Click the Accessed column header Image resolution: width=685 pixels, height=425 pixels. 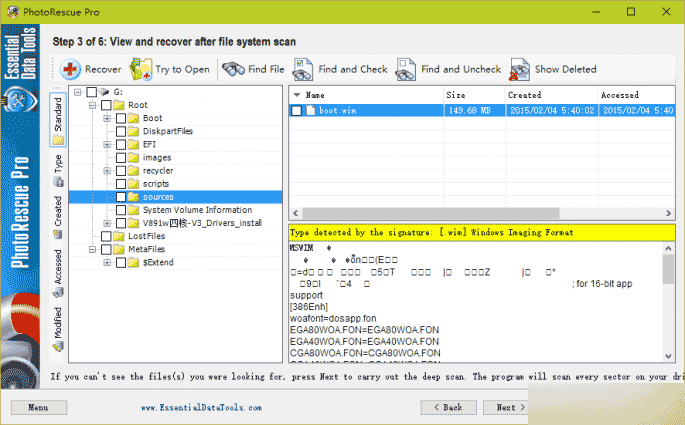637,95
